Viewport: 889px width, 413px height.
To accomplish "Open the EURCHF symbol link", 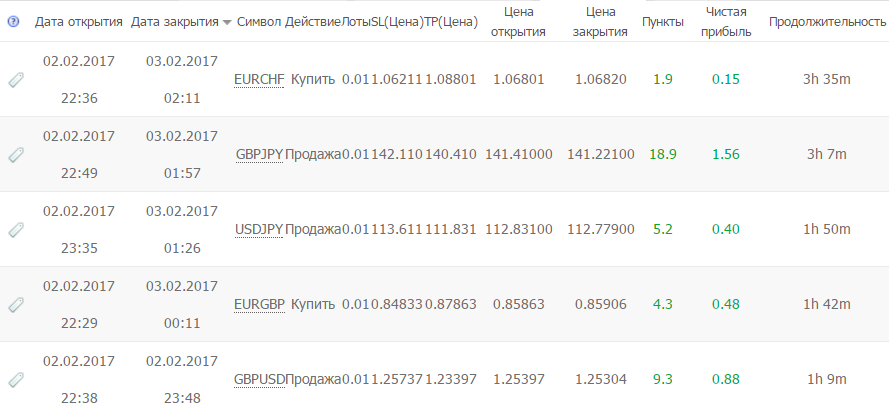I will pyautogui.click(x=259, y=79).
